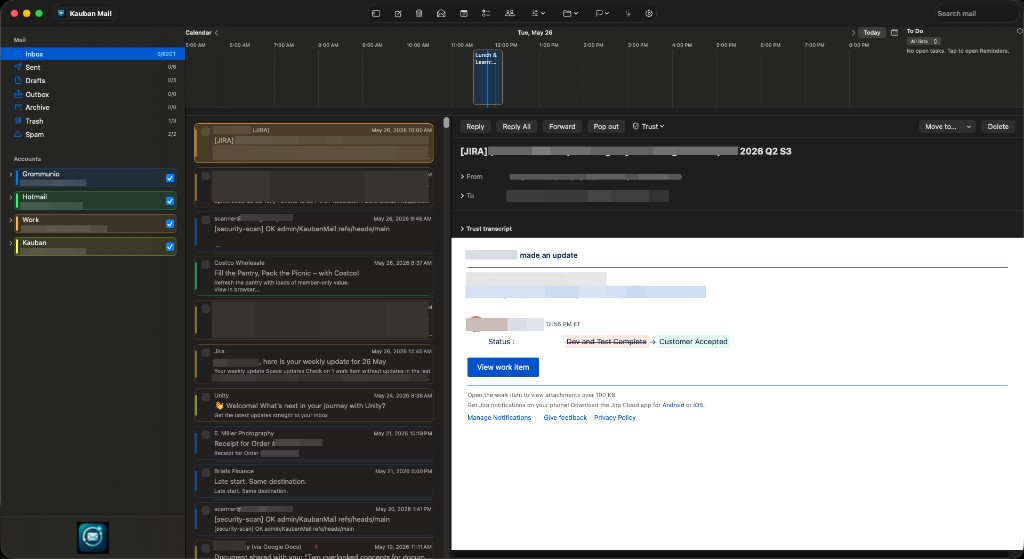Click the Reply All button
This screenshot has height=559, width=1024.
point(517,127)
